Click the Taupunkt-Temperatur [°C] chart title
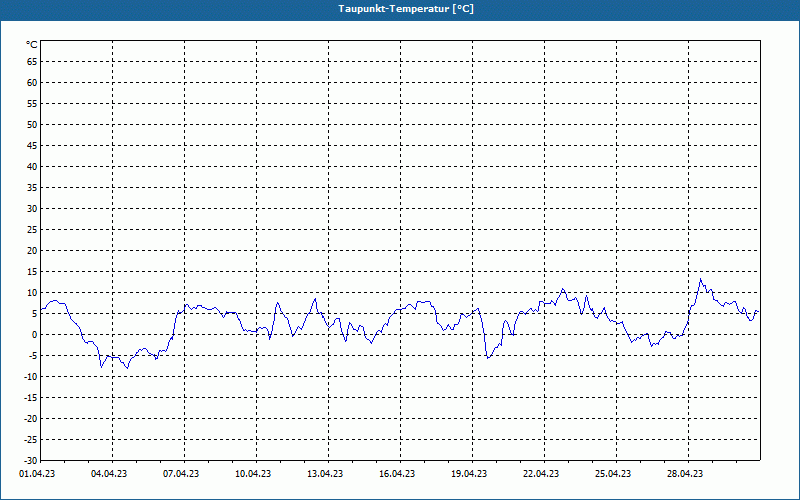Viewport: 800px width, 500px height. 406,9
